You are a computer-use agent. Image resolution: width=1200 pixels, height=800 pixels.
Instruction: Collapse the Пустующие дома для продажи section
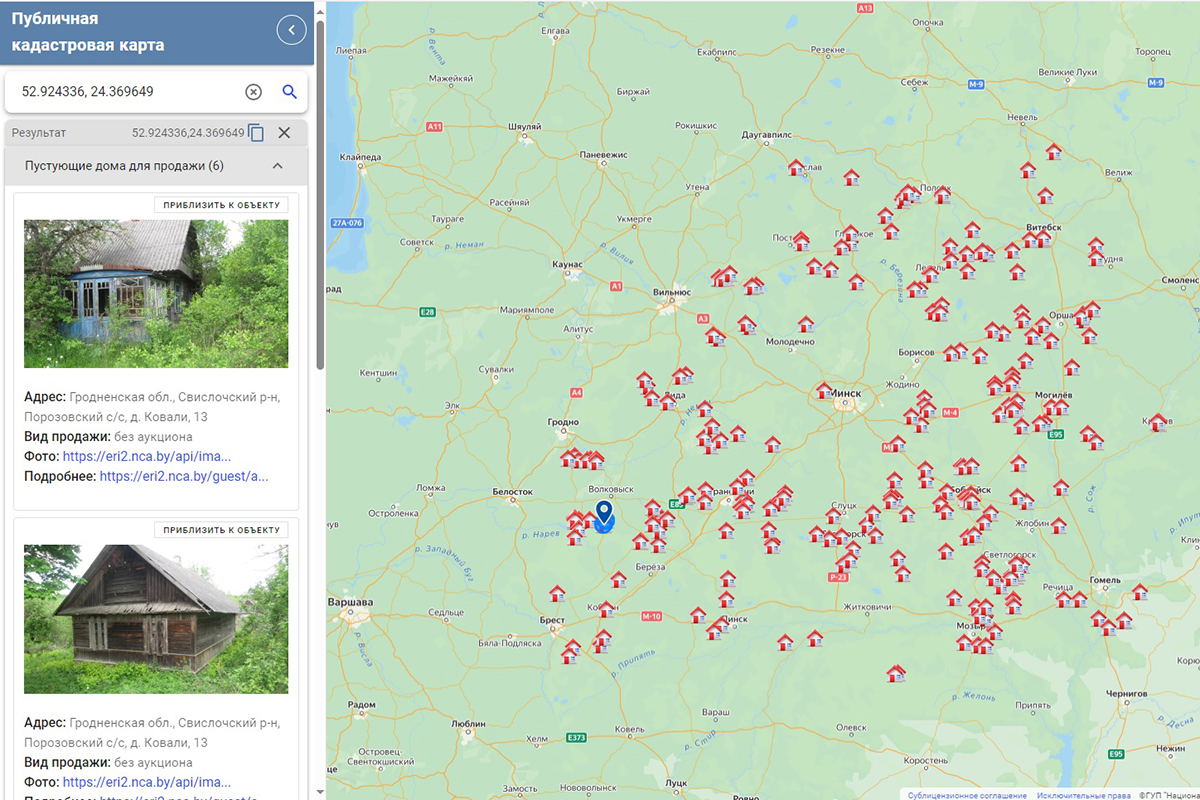pyautogui.click(x=278, y=166)
